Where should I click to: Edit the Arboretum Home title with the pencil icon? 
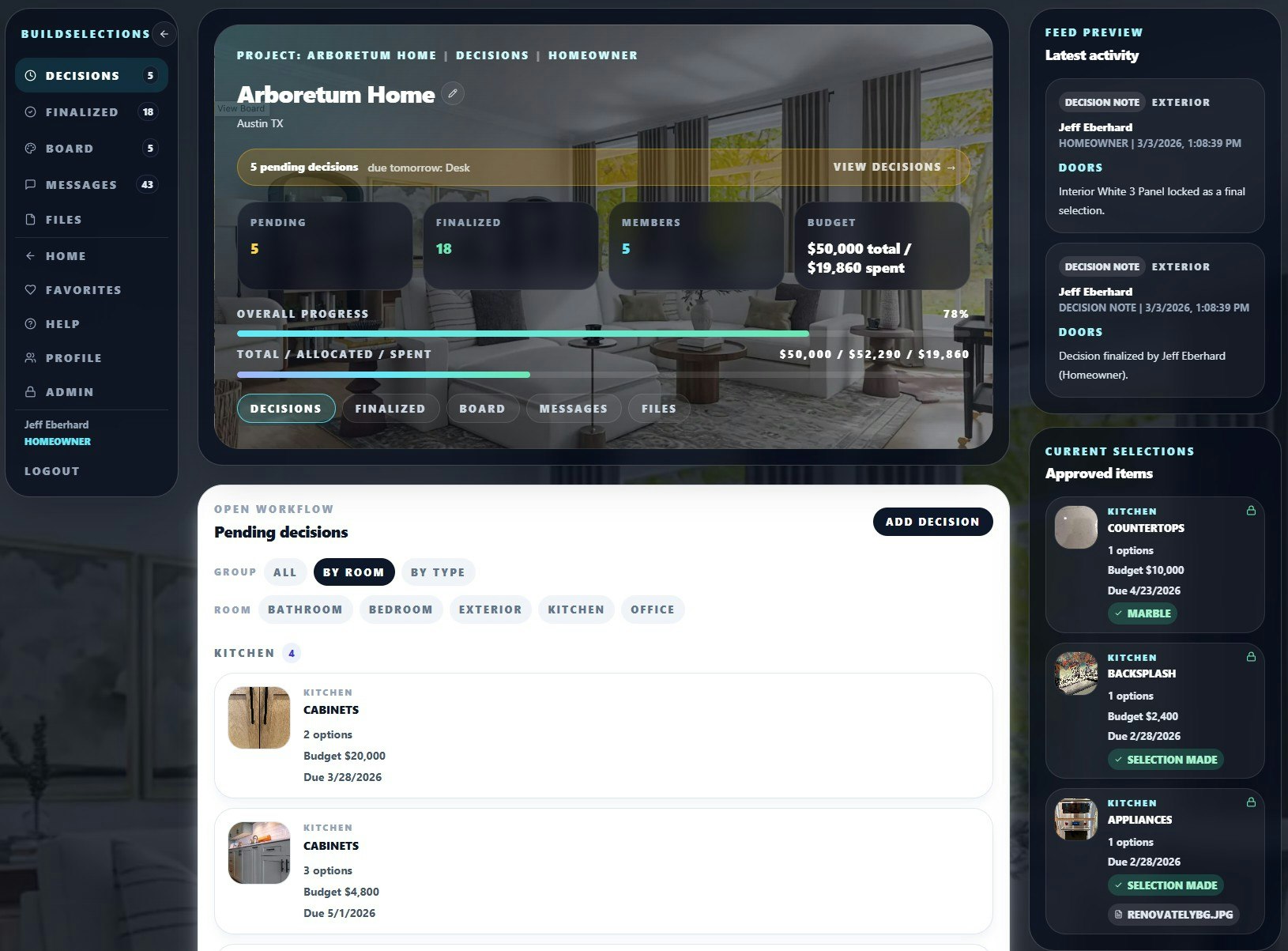[452, 93]
